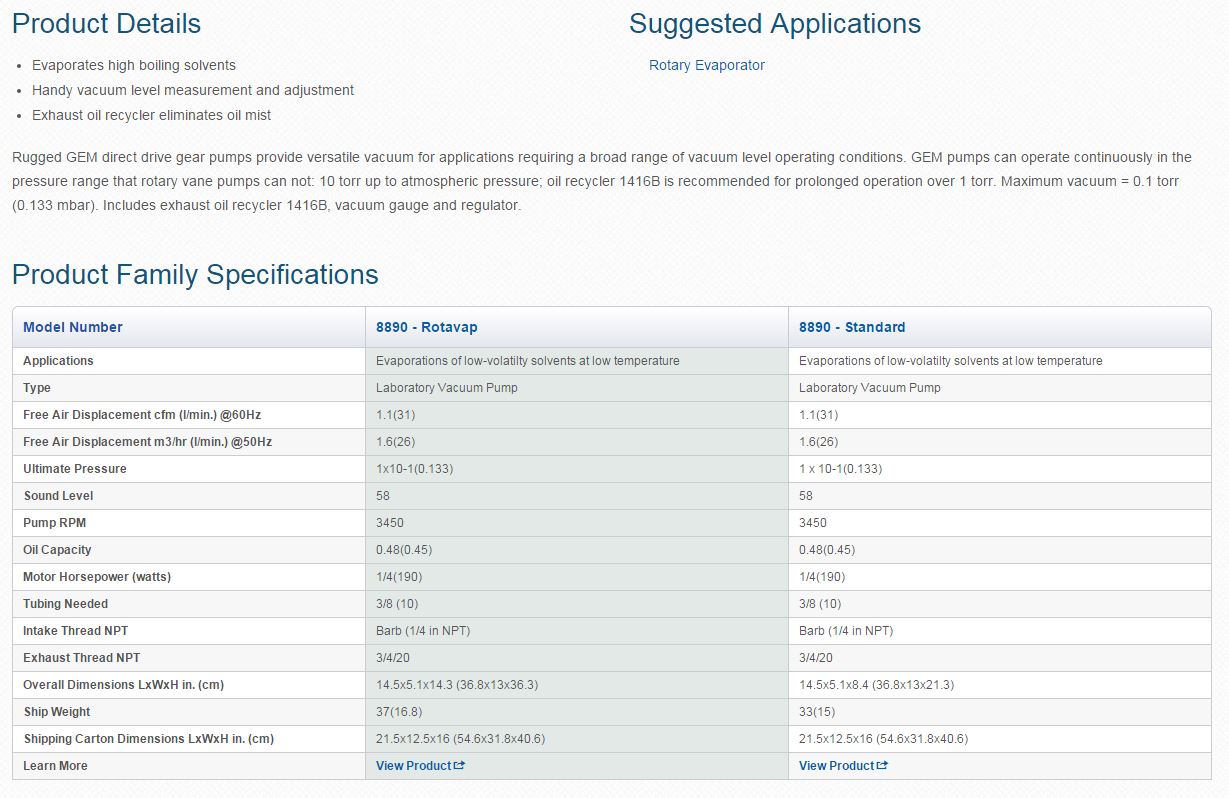Click Shipping Carton Dimensions row label
Screen dimensions: 1229x798
click(x=148, y=739)
